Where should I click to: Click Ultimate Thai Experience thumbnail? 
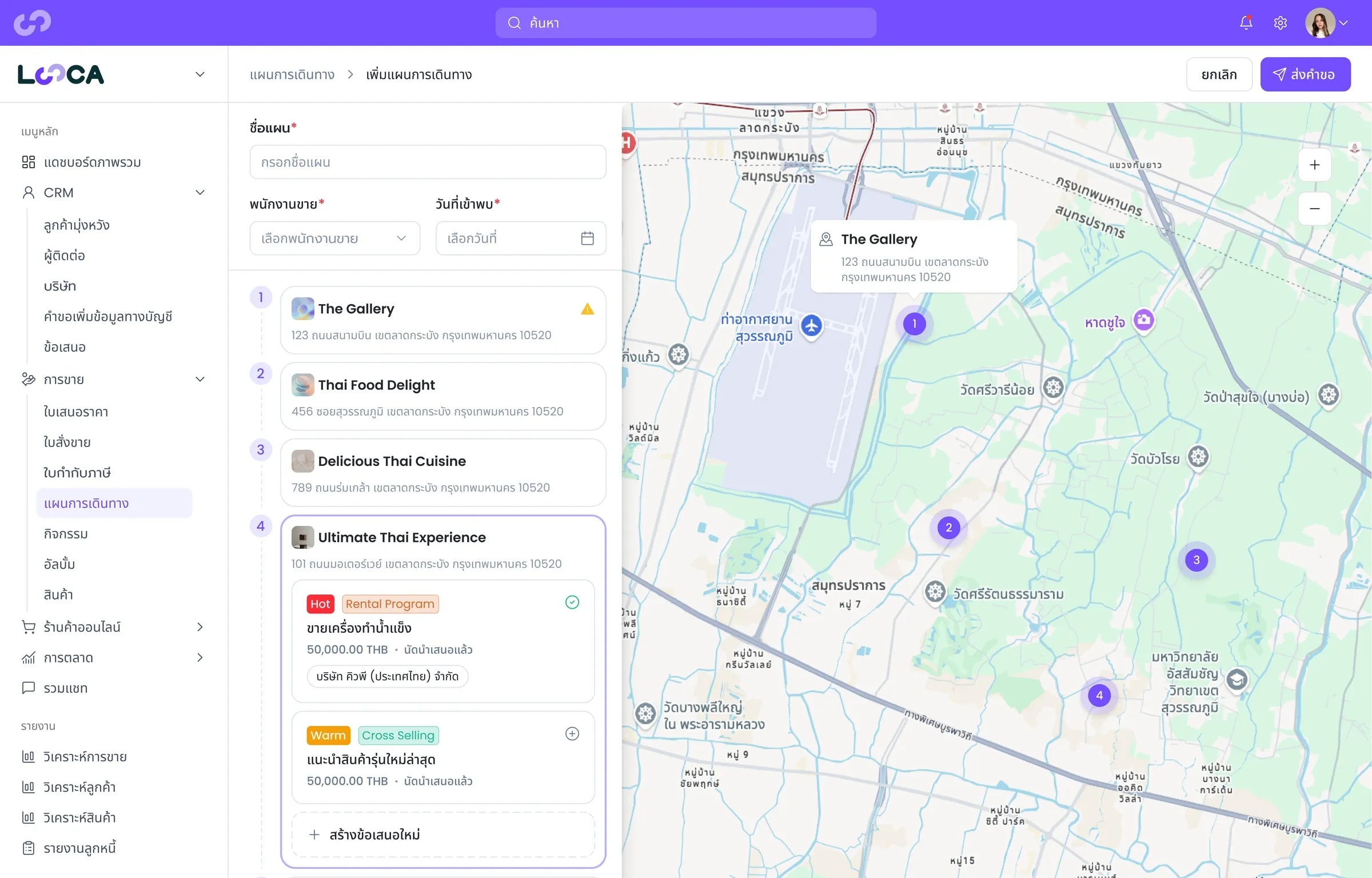point(302,537)
